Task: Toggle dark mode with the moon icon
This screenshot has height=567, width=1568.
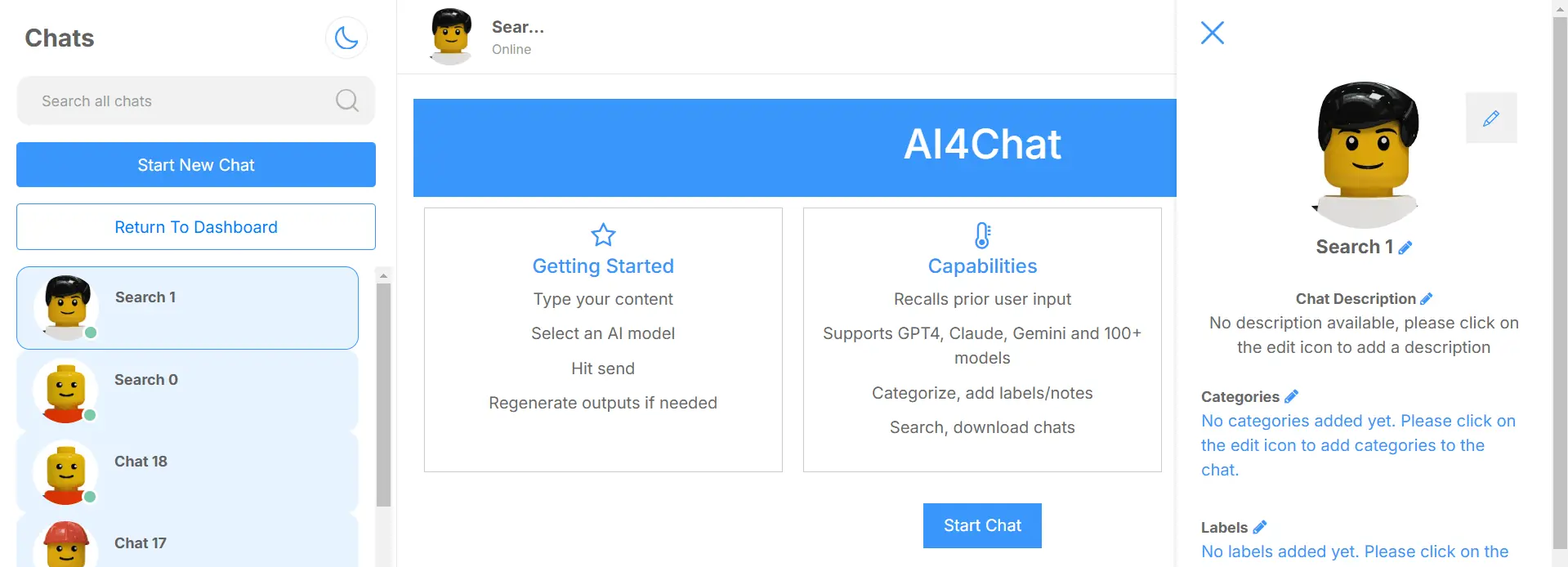Action: (346, 38)
